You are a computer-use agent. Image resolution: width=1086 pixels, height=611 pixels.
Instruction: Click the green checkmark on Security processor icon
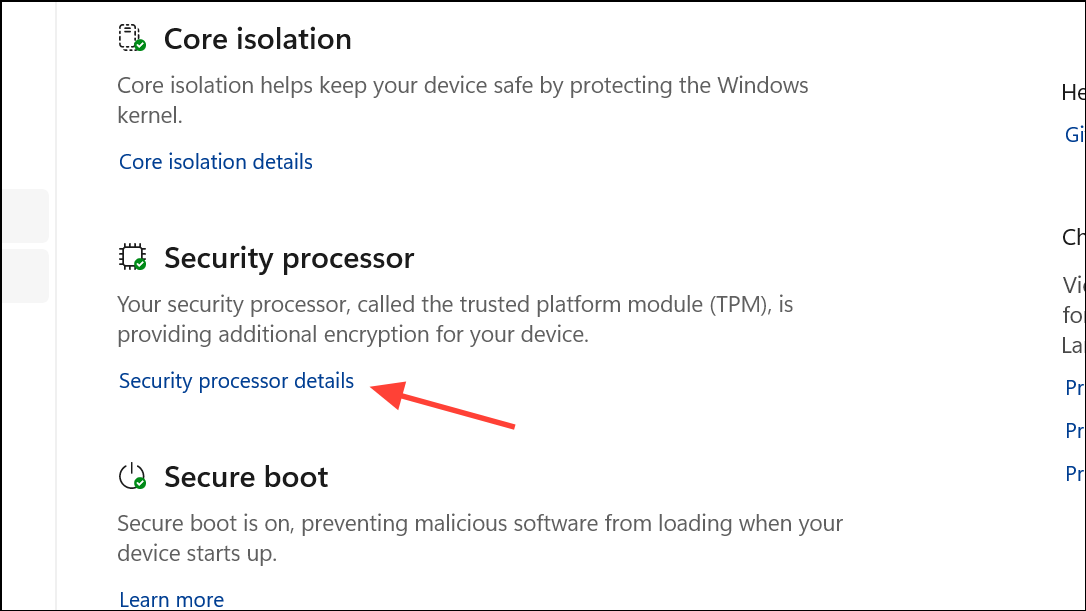[140, 265]
